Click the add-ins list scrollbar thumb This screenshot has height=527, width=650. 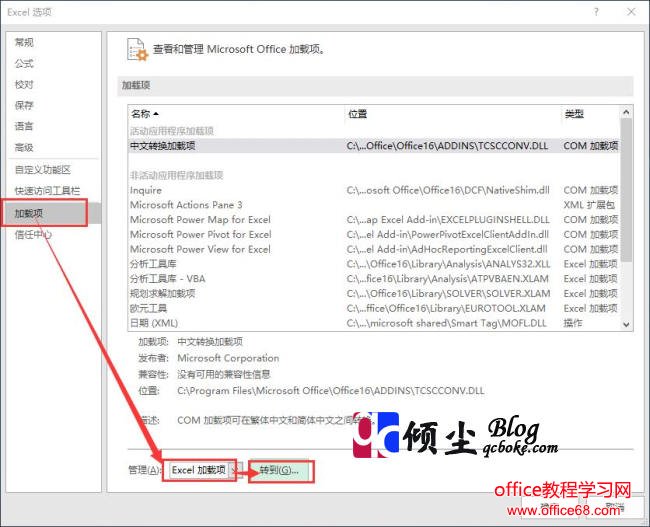point(626,190)
